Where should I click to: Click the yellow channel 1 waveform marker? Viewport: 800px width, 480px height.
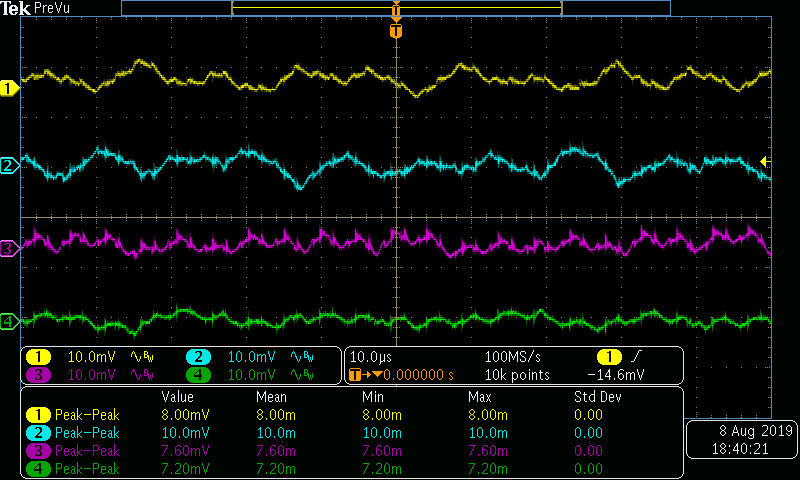(x=9, y=88)
